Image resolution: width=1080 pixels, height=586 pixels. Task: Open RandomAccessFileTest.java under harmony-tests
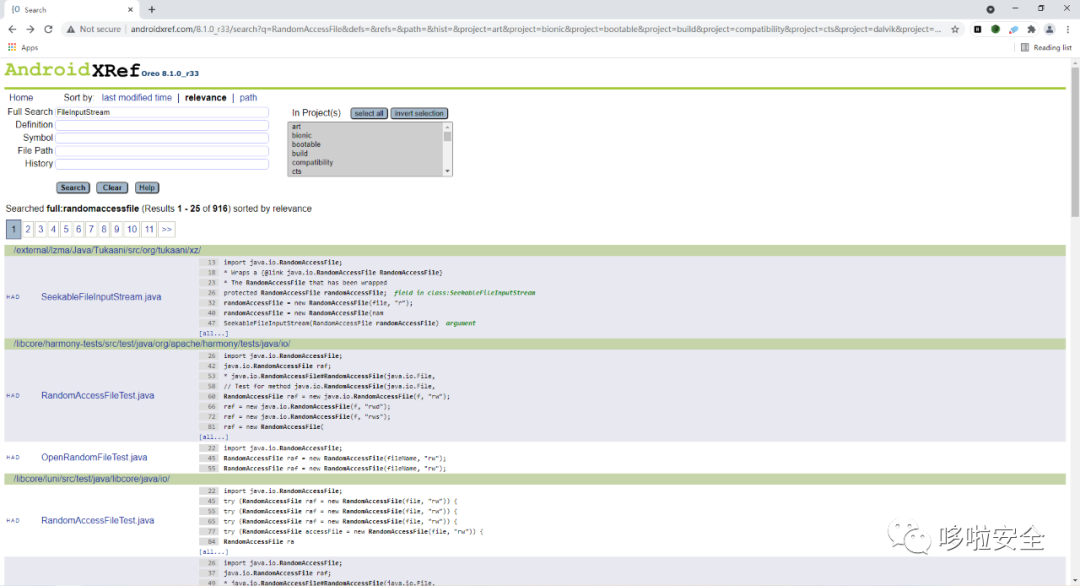pos(98,396)
